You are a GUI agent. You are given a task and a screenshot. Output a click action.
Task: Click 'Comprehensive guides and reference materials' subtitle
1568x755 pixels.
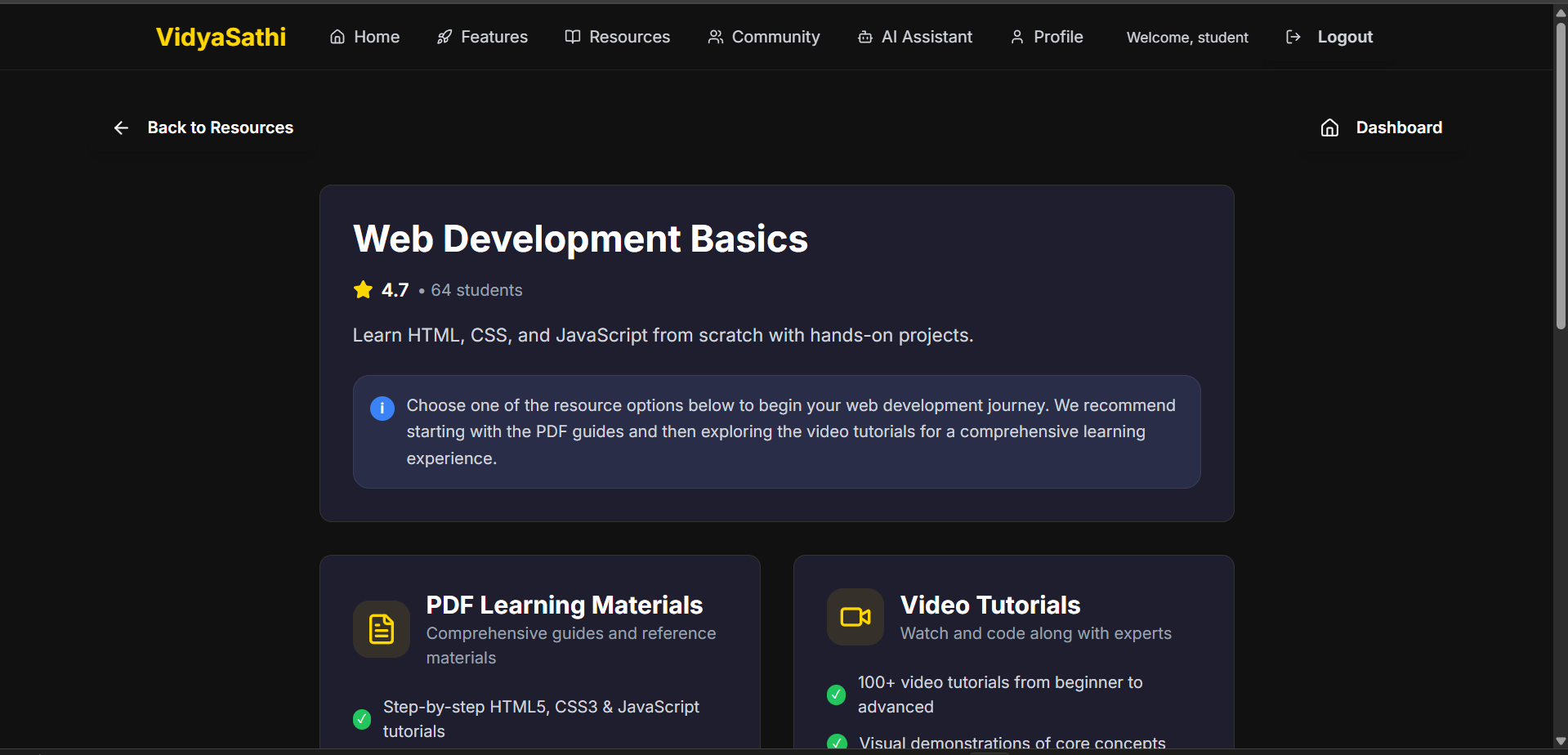(571, 646)
